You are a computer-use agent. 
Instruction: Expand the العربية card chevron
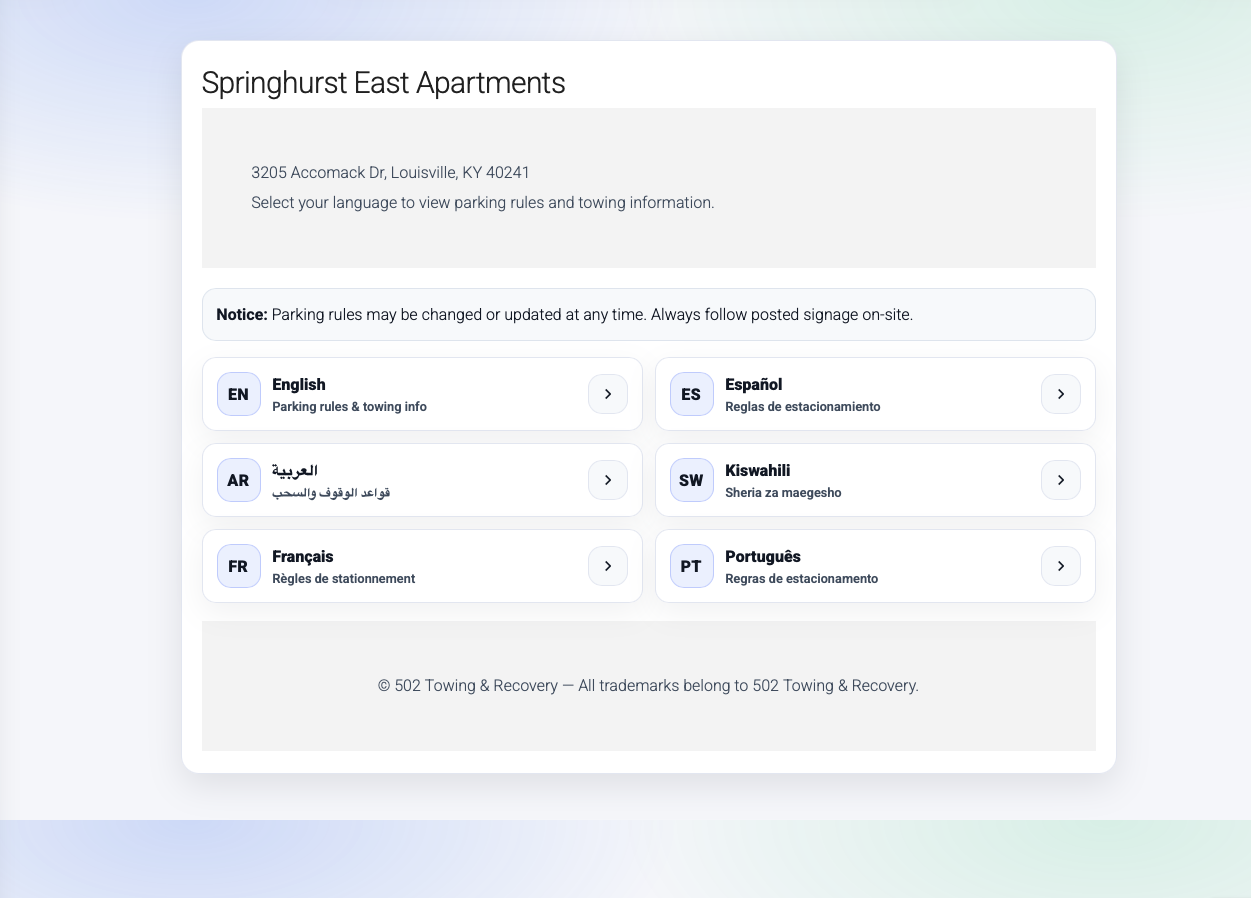click(x=607, y=480)
